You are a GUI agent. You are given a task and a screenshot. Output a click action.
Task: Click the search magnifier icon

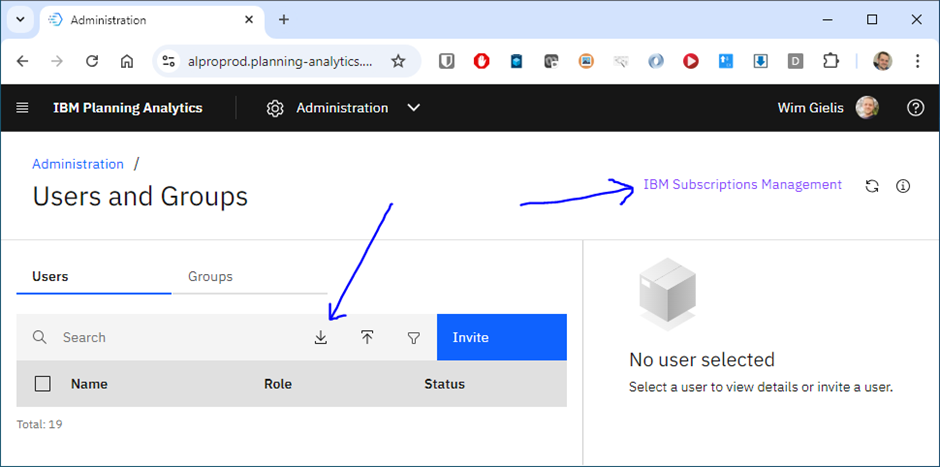pyautogui.click(x=40, y=337)
